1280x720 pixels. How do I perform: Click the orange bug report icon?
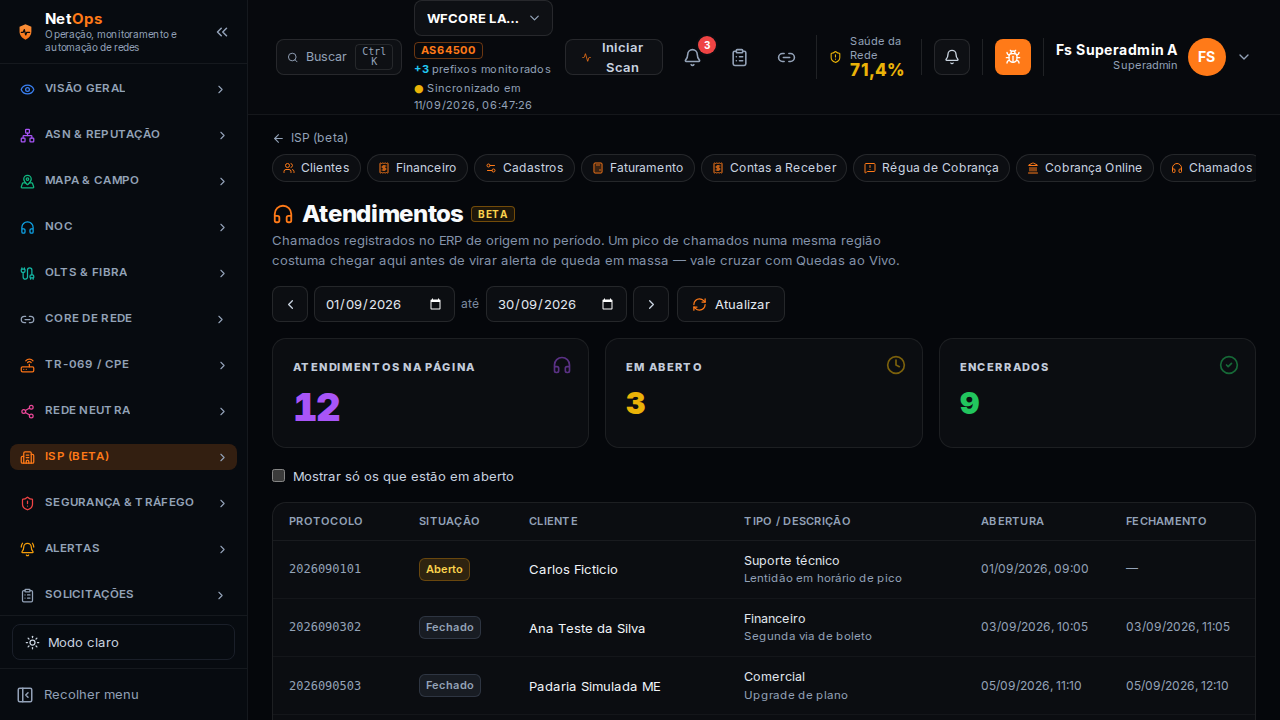pos(1013,57)
